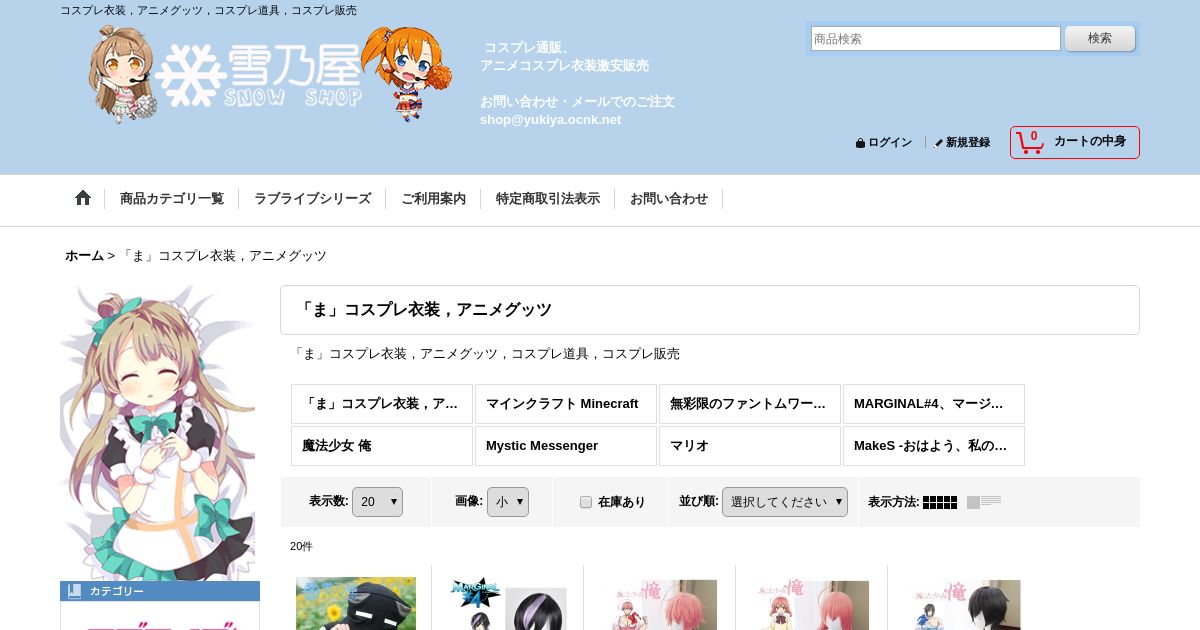
Task: Open the 表示数 dropdown showing 20
Action: click(x=377, y=502)
